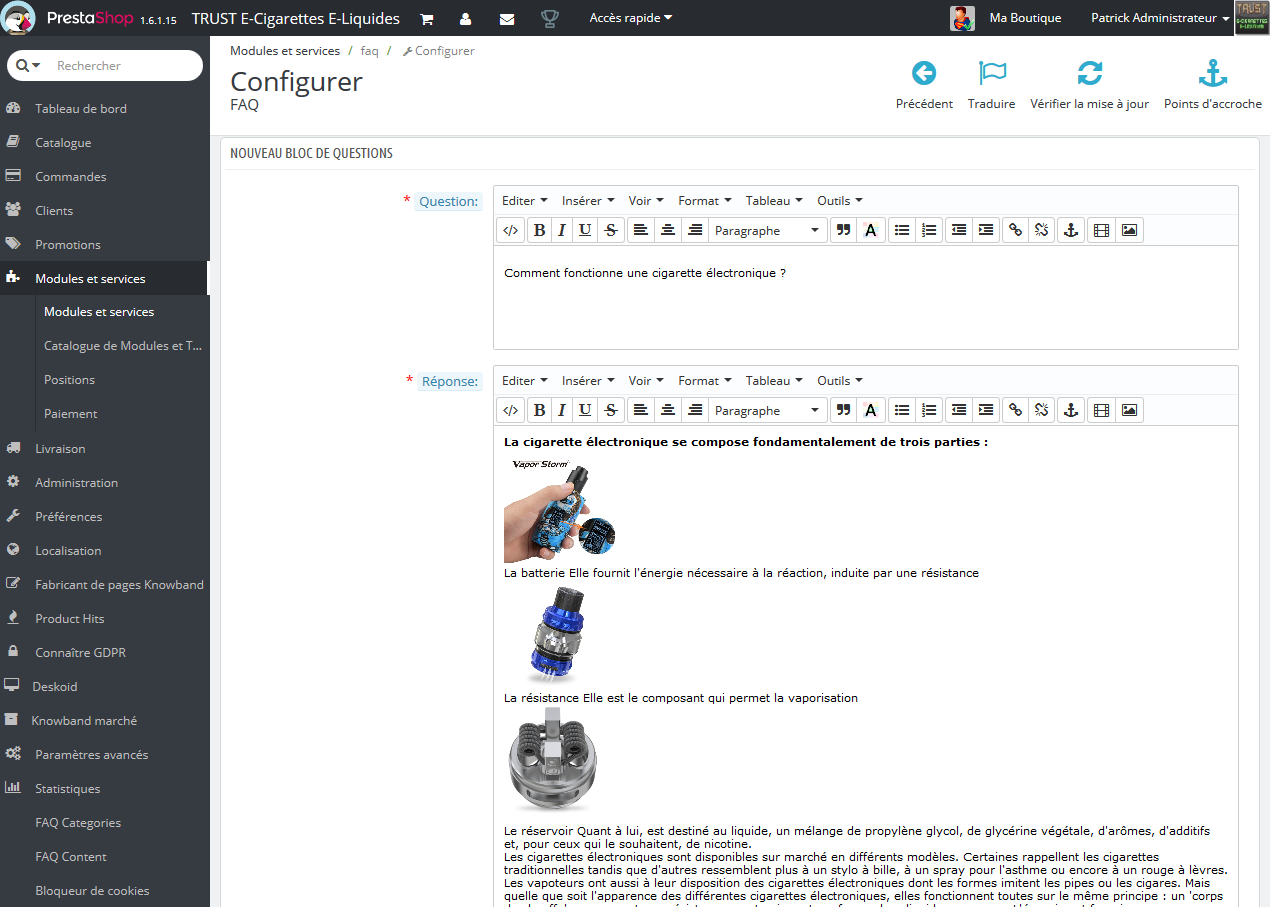Screen dimensions: 1270x907
Task: Toggle italic in Question editor toolbar
Action: coord(562,230)
